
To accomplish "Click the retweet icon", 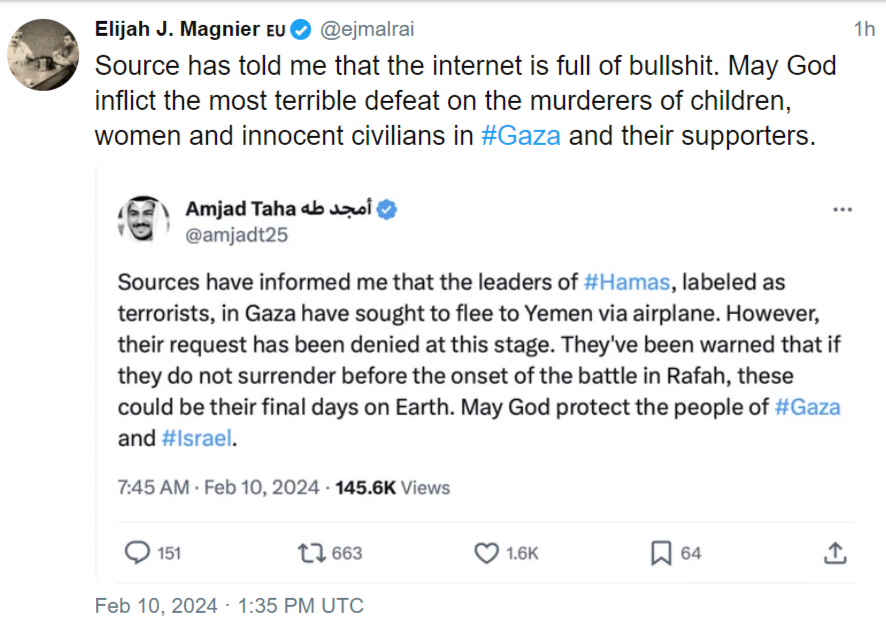I will coord(311,552).
